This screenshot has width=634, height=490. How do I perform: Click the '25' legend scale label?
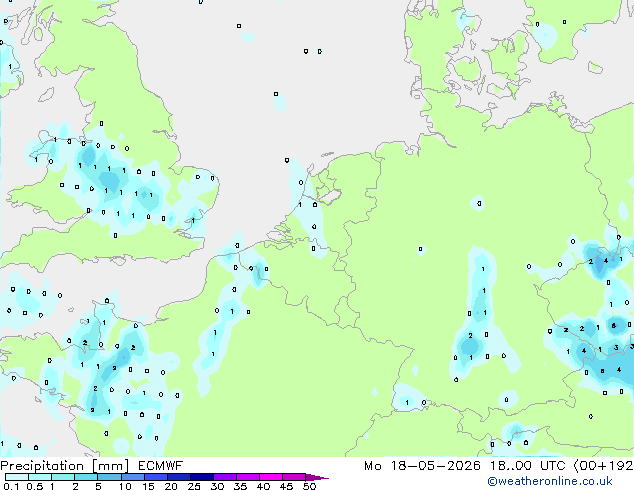click(194, 486)
